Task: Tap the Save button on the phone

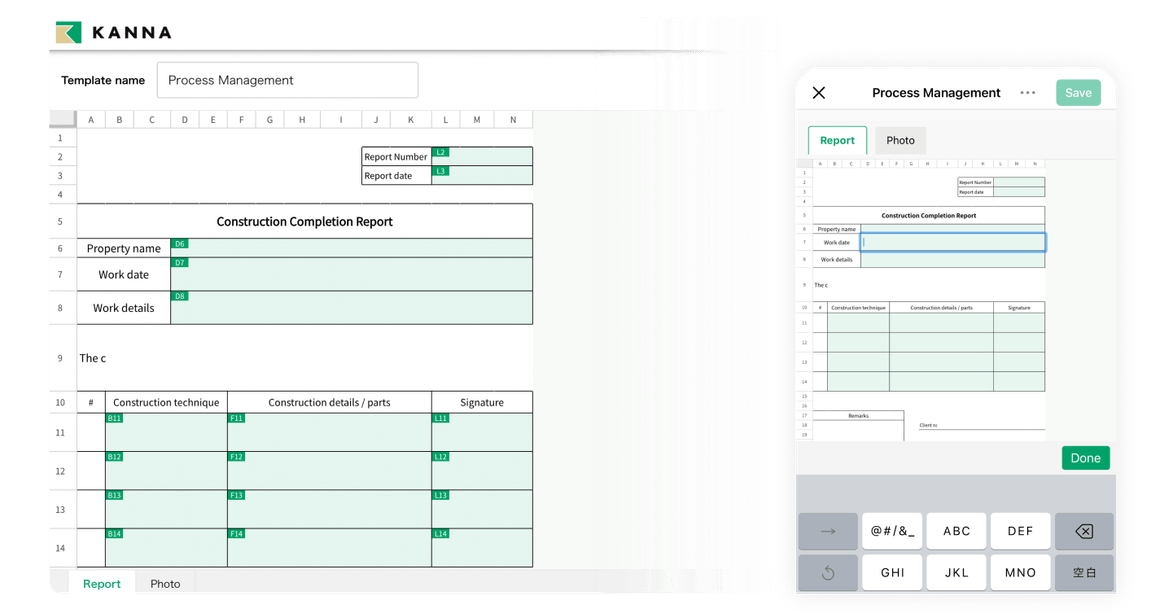Action: pyautogui.click(x=1078, y=92)
